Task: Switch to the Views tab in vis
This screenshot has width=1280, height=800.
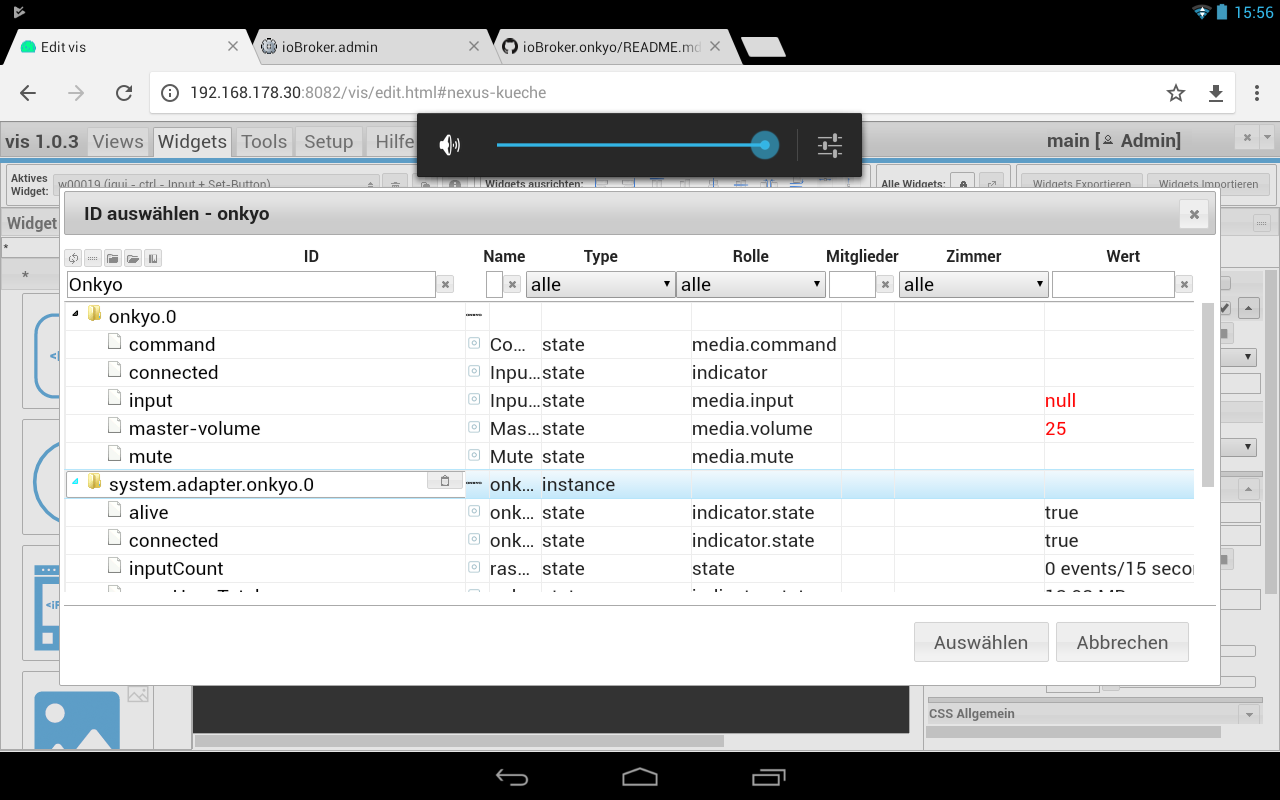Action: (x=118, y=142)
